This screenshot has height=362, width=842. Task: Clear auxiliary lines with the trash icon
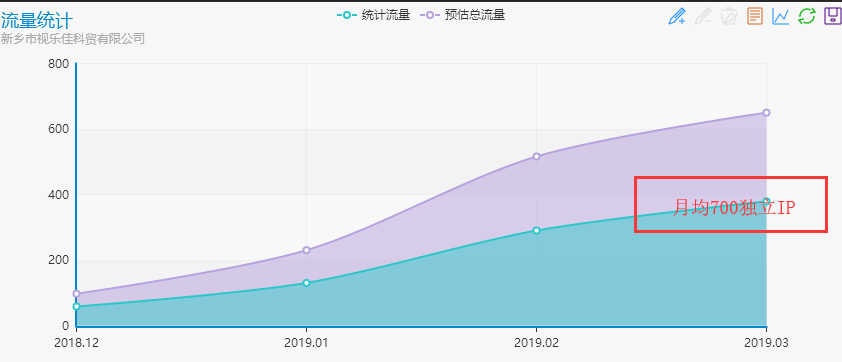coord(729,16)
